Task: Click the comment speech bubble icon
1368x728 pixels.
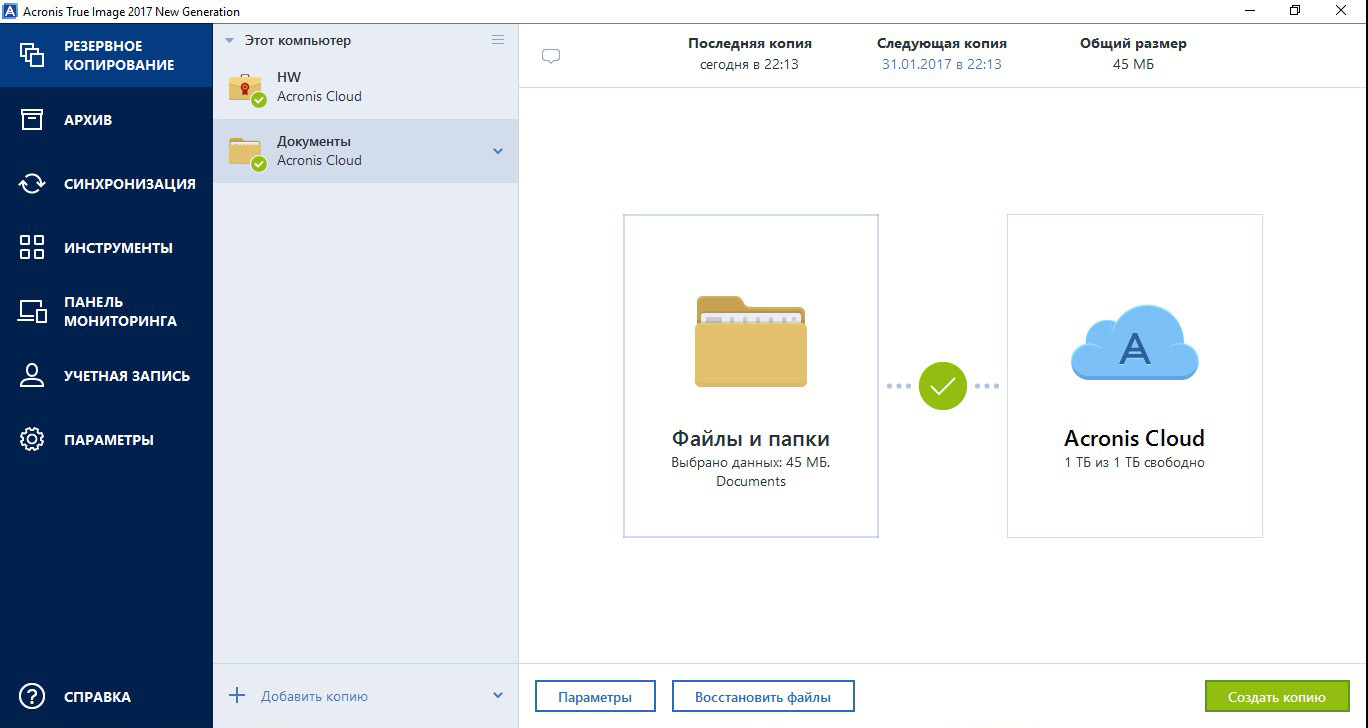Action: pos(550,56)
